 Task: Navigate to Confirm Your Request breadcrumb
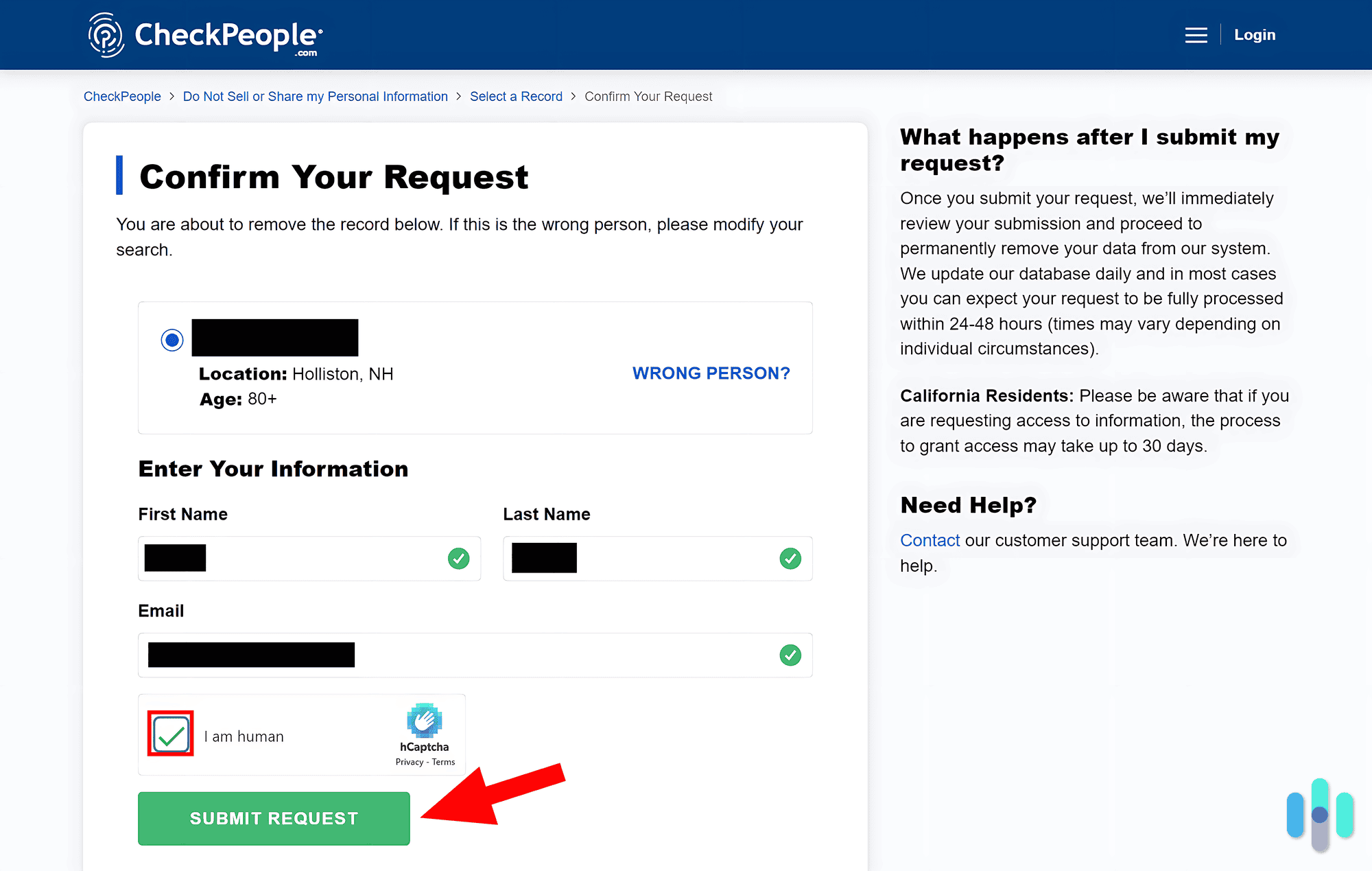(648, 96)
